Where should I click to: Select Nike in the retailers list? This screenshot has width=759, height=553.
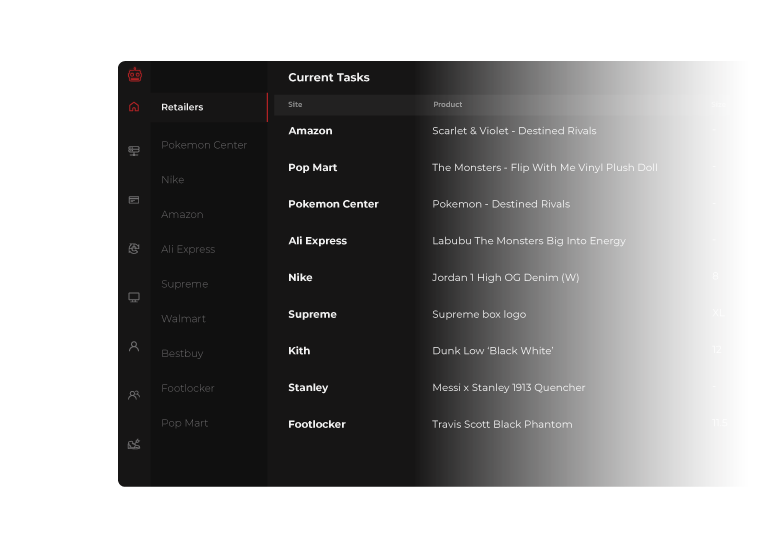pyautogui.click(x=173, y=180)
